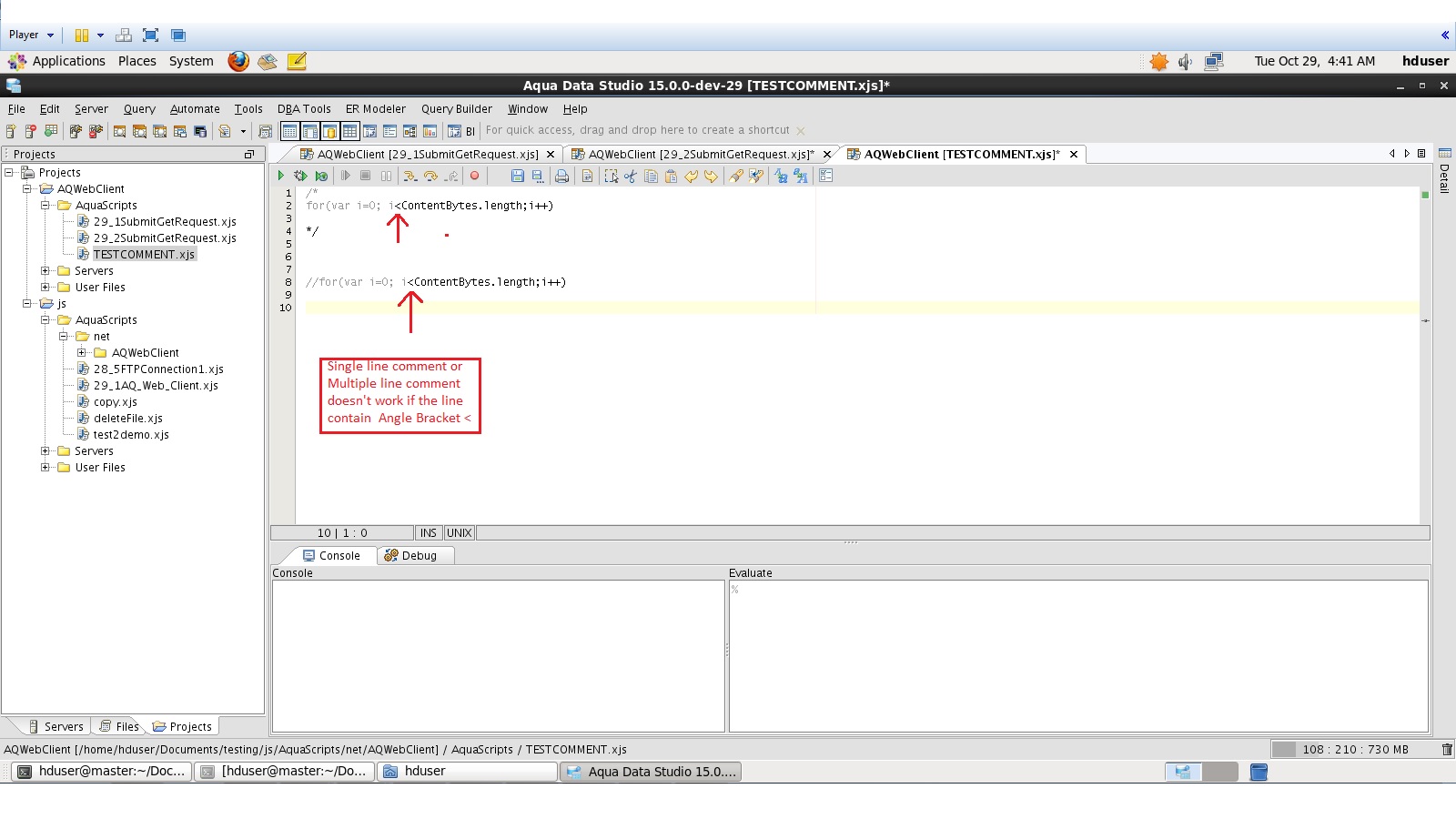The image size is (1456, 819).
Task: Close the TESTCOMMENT.xjs editor tab
Action: pyautogui.click(x=1074, y=155)
